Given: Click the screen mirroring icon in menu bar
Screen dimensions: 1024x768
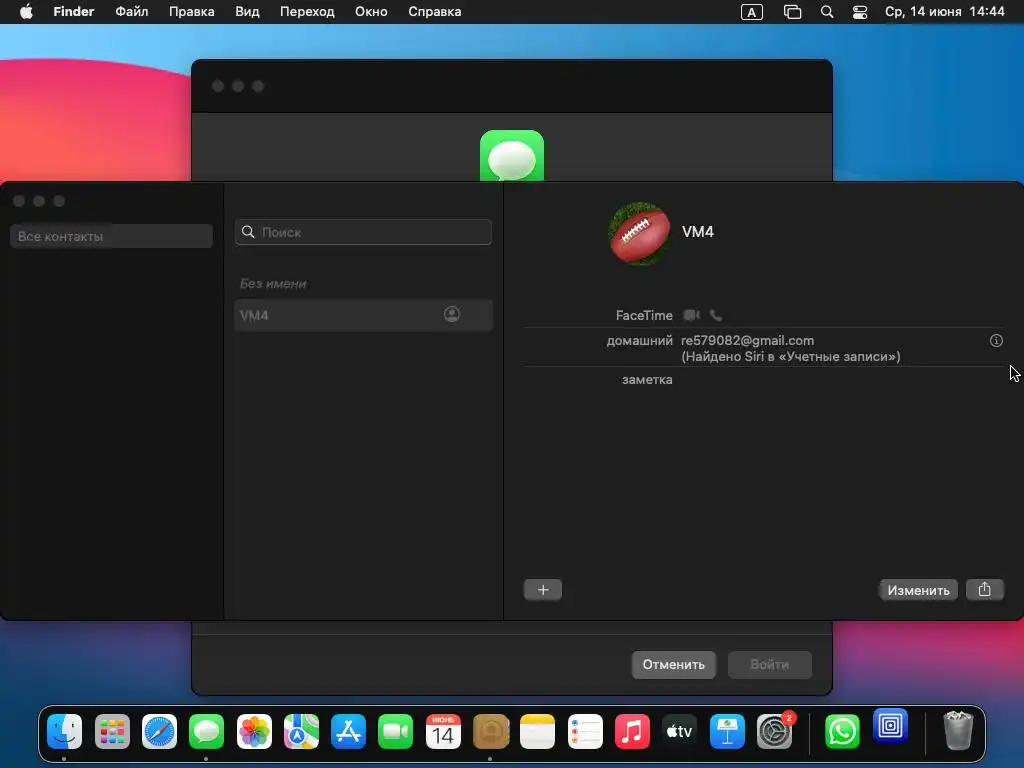Looking at the screenshot, I should pyautogui.click(x=792, y=12).
